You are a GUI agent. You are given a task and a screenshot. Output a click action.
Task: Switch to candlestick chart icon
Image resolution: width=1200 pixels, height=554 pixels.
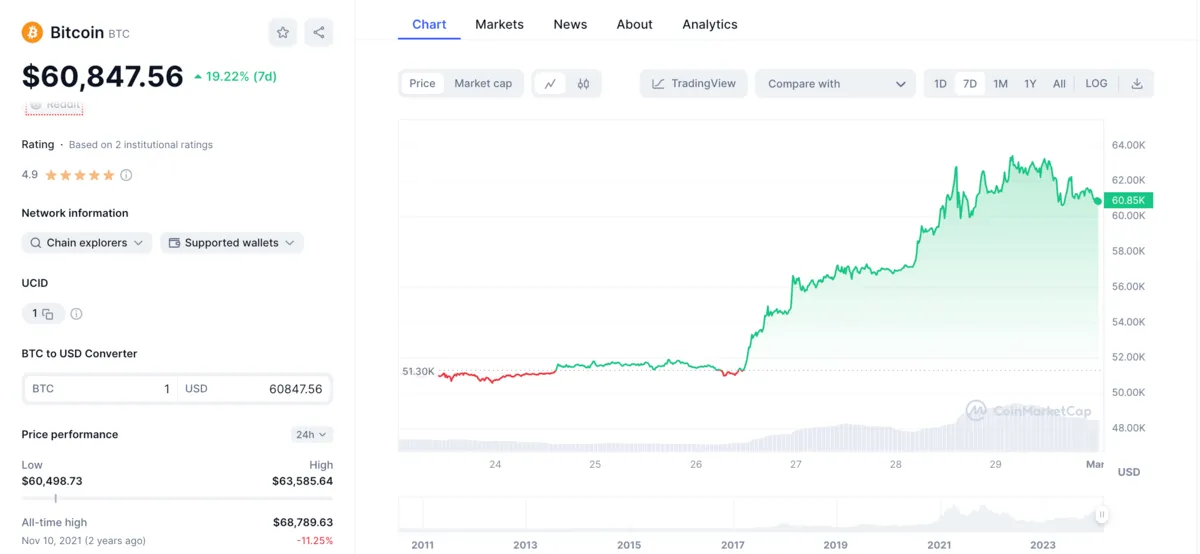click(x=583, y=84)
